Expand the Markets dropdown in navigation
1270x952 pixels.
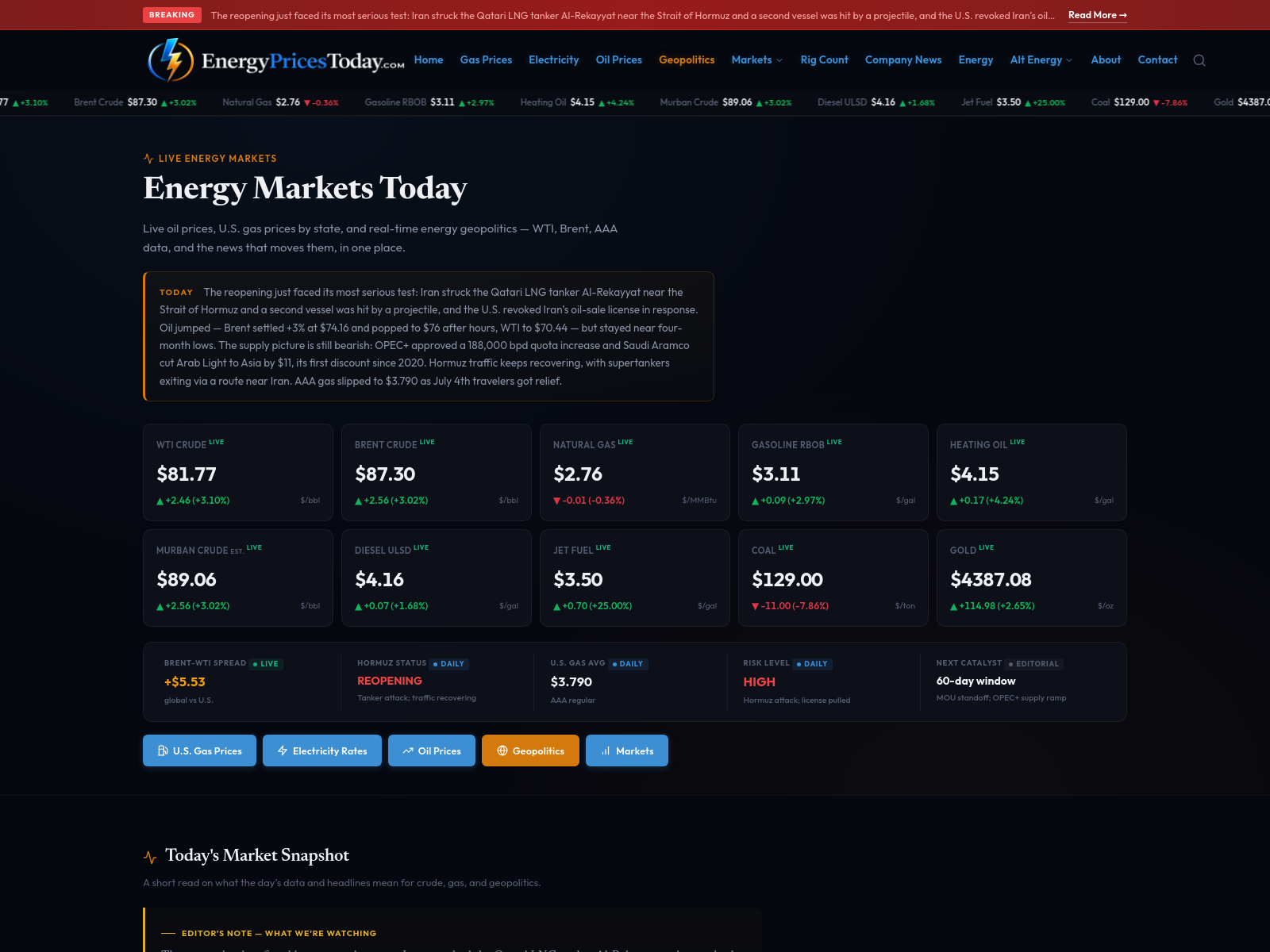(x=757, y=60)
